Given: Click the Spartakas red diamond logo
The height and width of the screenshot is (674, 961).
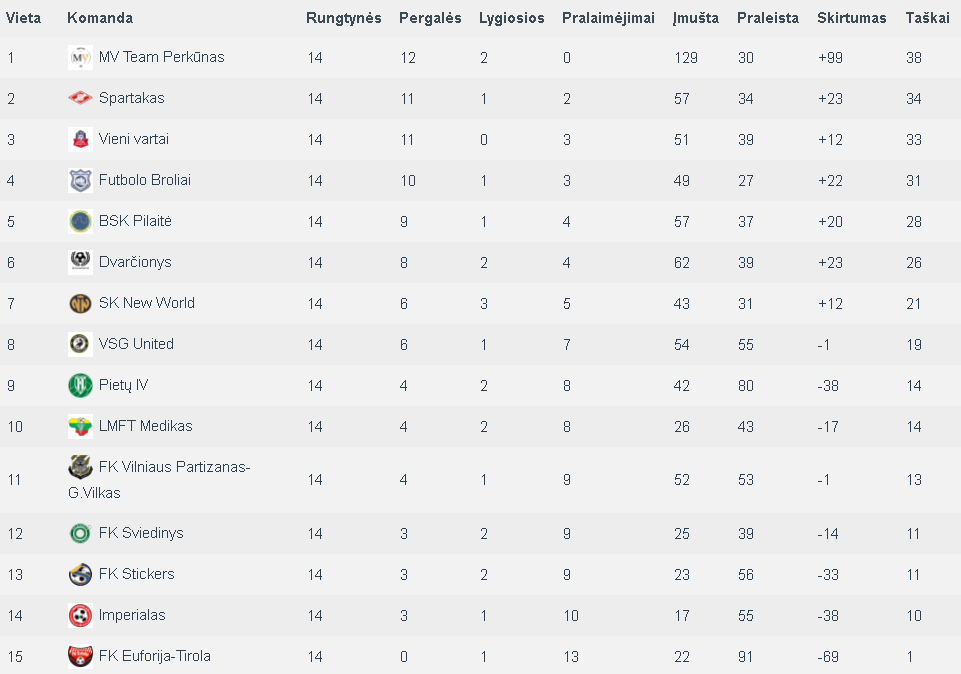Looking at the screenshot, I should pyautogui.click(x=80, y=98).
